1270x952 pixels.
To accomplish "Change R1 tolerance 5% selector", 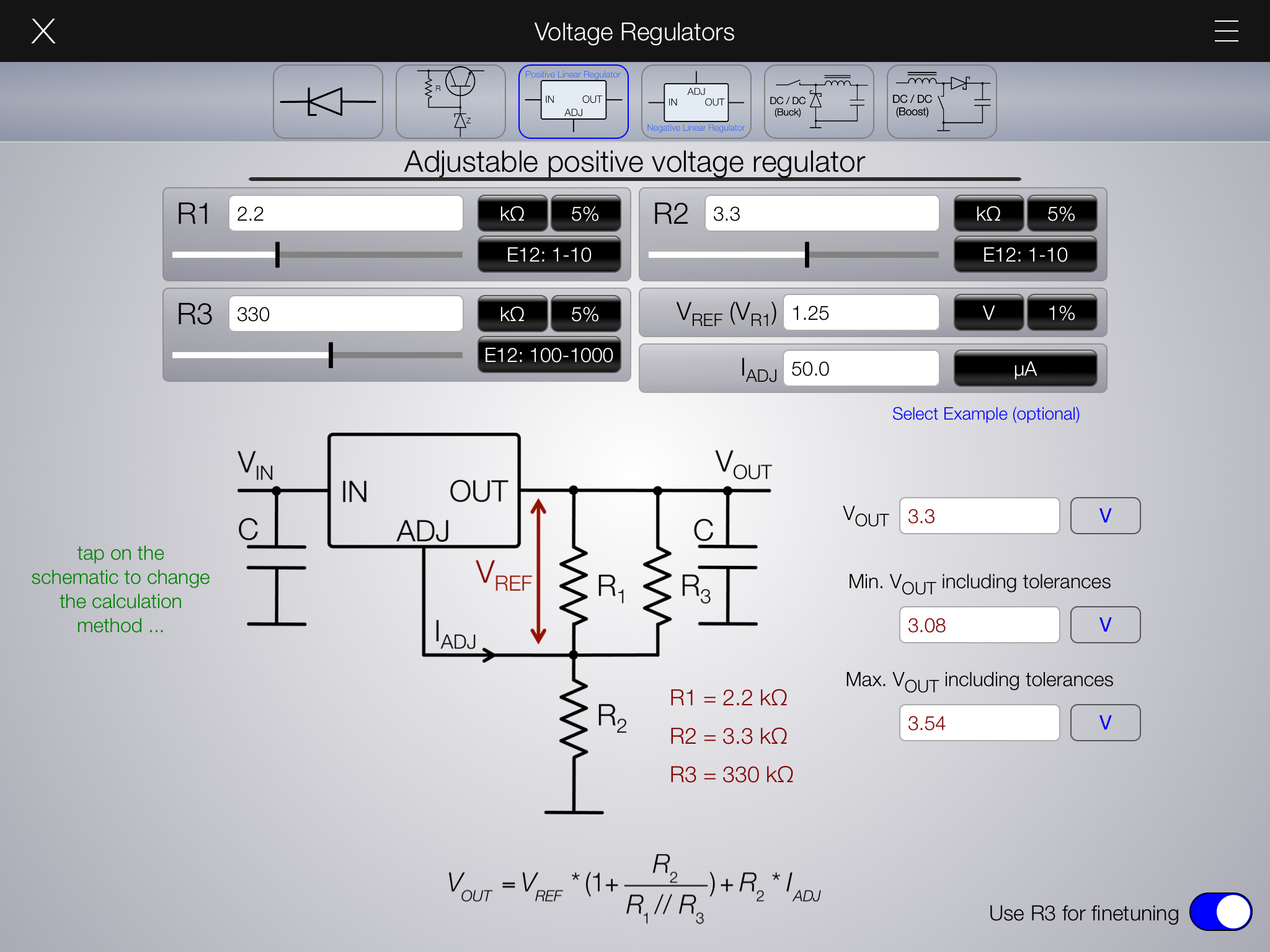I will tap(585, 214).
